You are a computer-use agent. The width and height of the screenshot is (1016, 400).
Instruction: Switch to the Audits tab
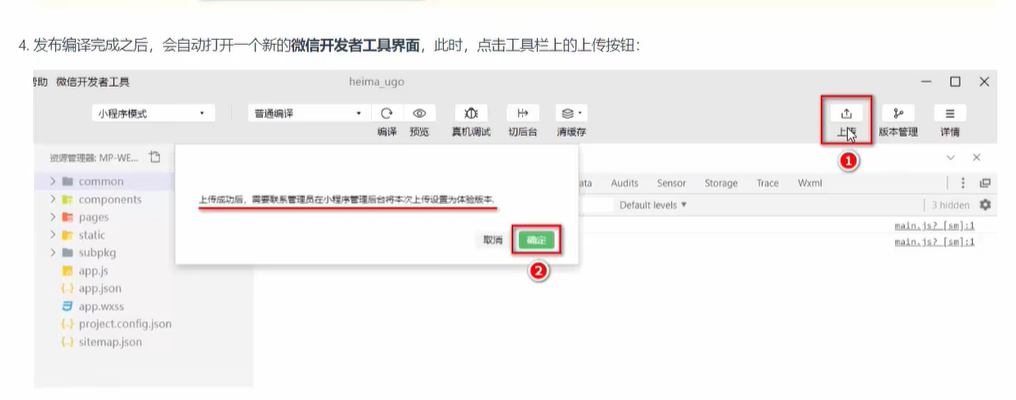point(625,183)
